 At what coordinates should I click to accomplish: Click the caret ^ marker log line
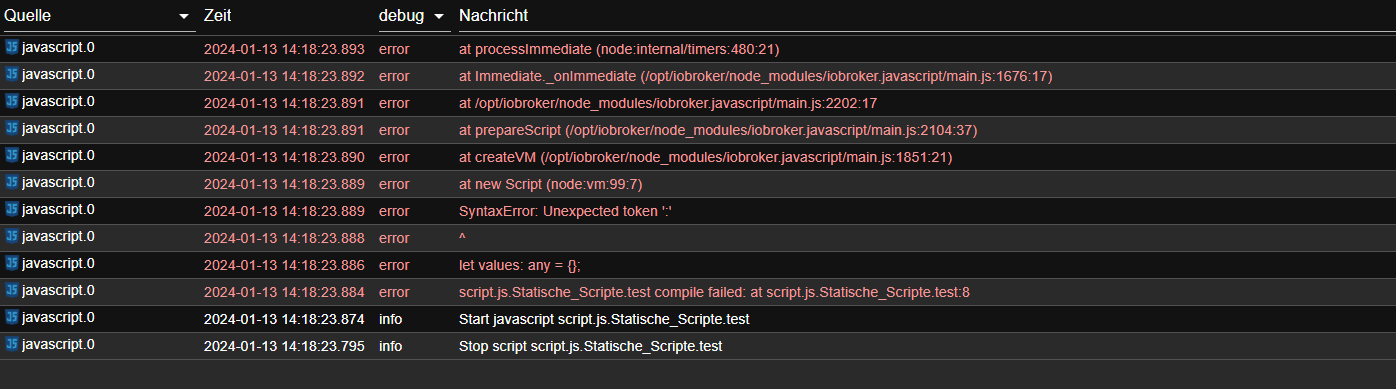(463, 238)
